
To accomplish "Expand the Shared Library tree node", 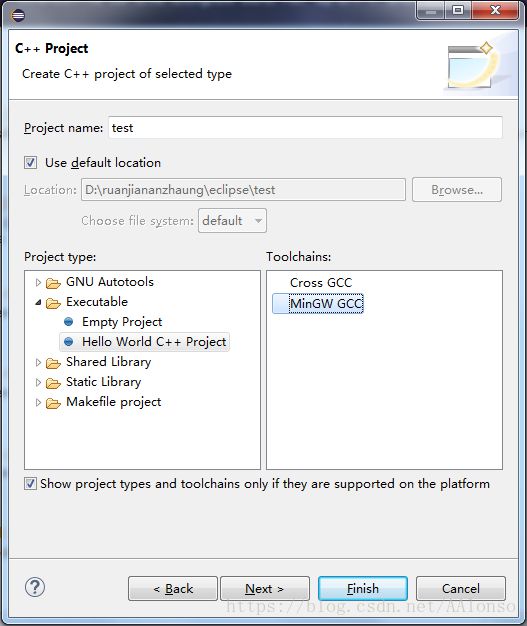I will tap(38, 362).
